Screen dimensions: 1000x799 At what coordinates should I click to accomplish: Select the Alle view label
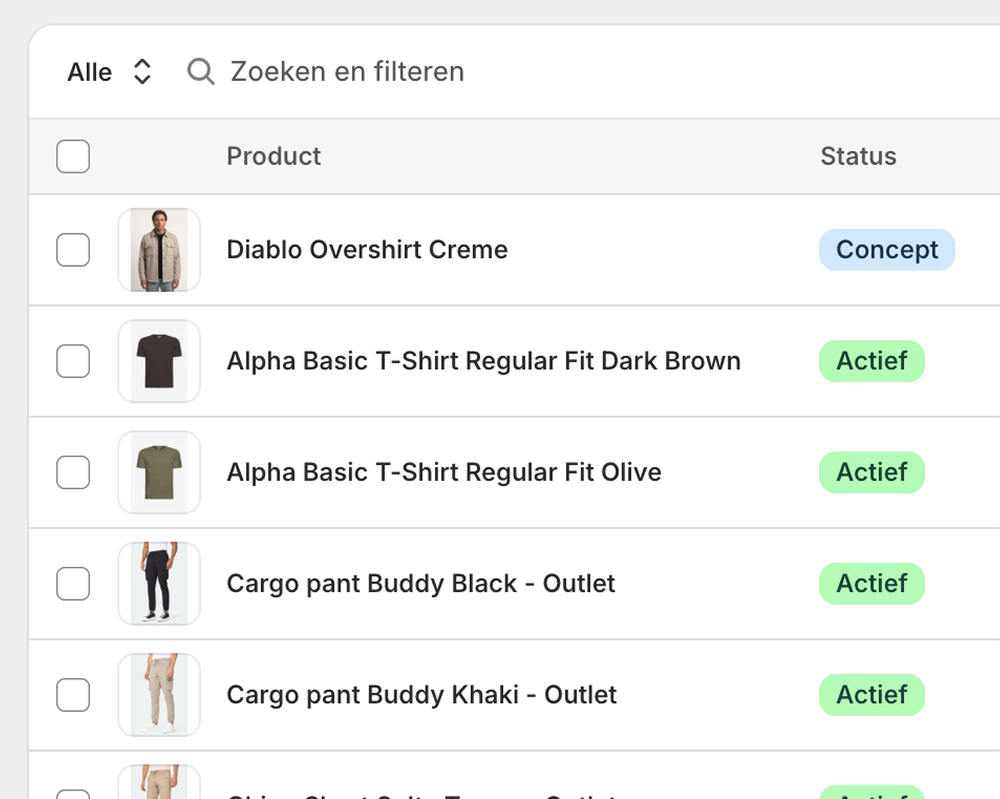(89, 72)
